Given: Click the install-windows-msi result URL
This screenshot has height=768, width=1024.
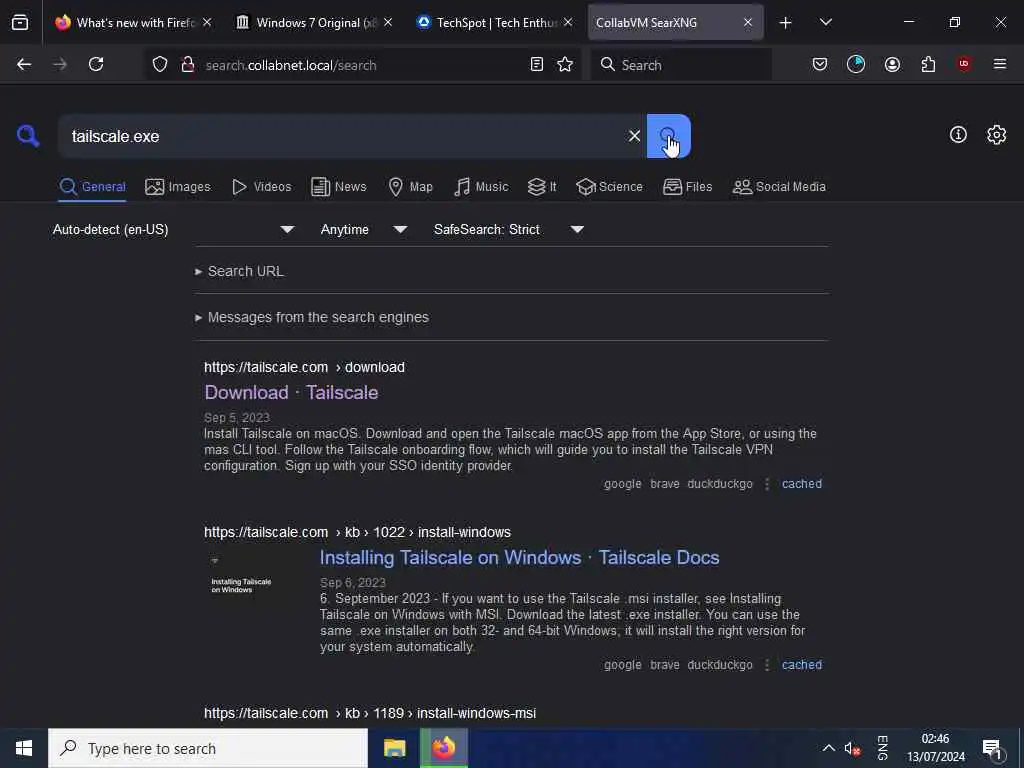Looking at the screenshot, I should (x=370, y=713).
